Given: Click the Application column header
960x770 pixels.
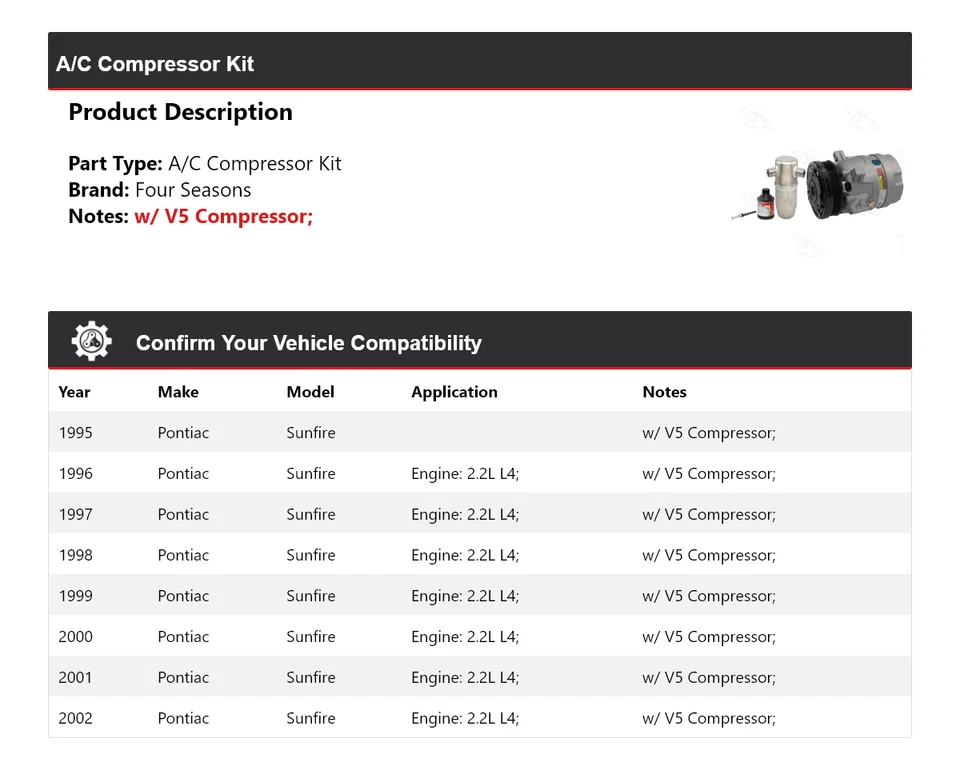Looking at the screenshot, I should [454, 392].
